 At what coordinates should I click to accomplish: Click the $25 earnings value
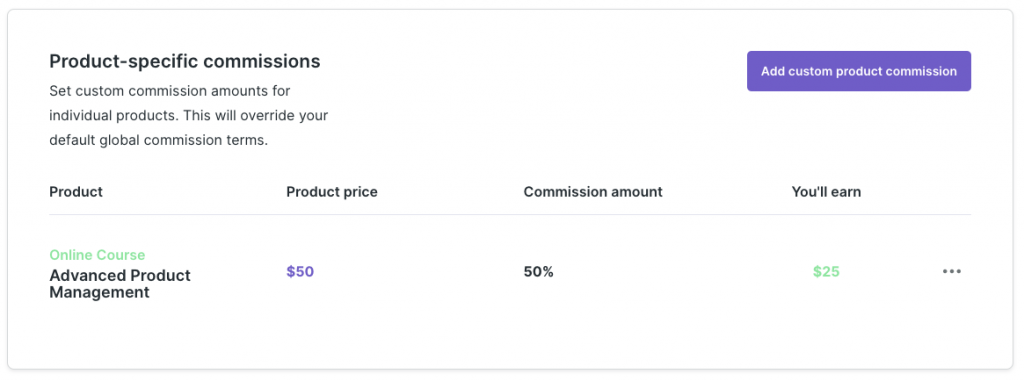(x=826, y=272)
